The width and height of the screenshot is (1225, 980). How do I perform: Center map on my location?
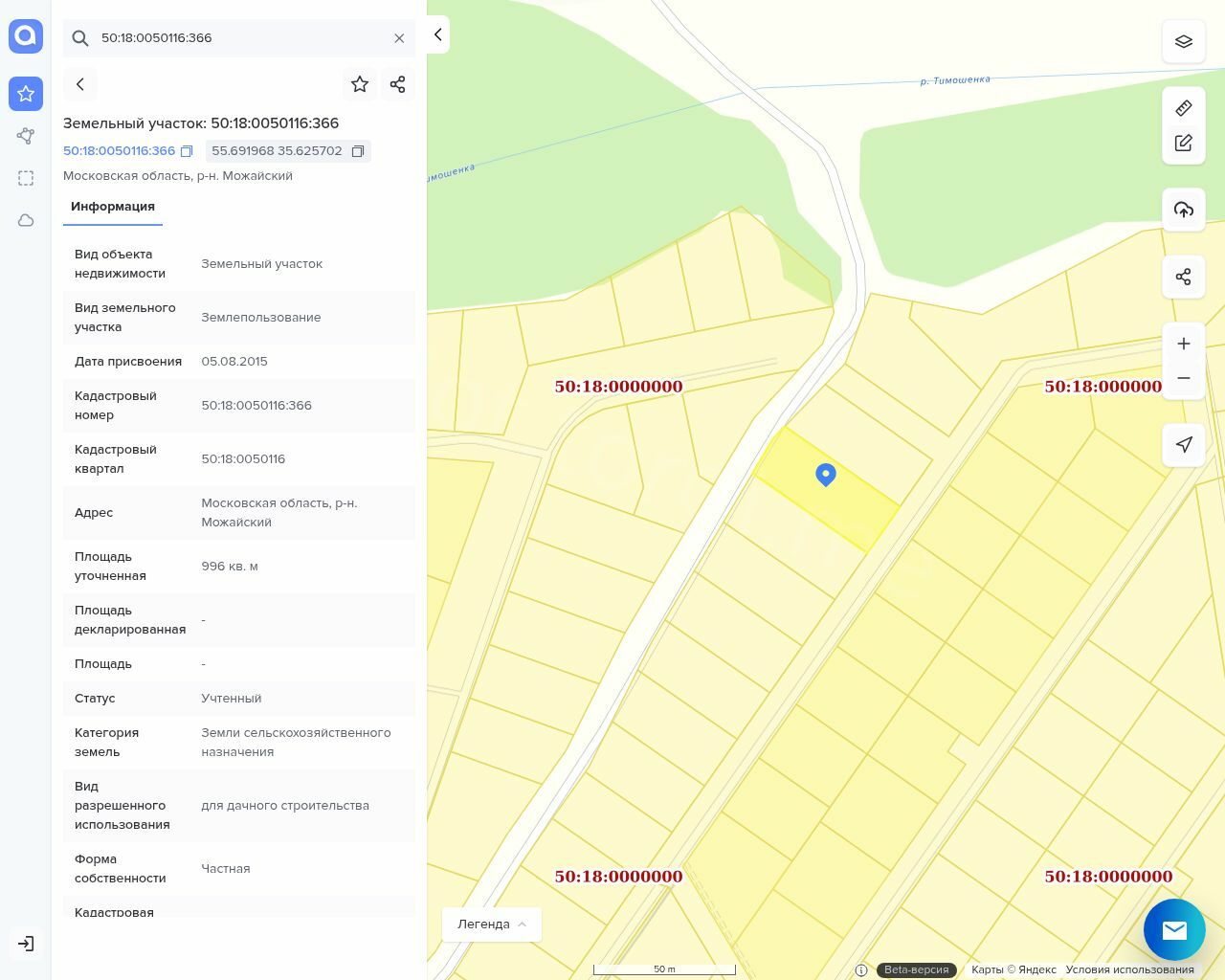(x=1183, y=445)
